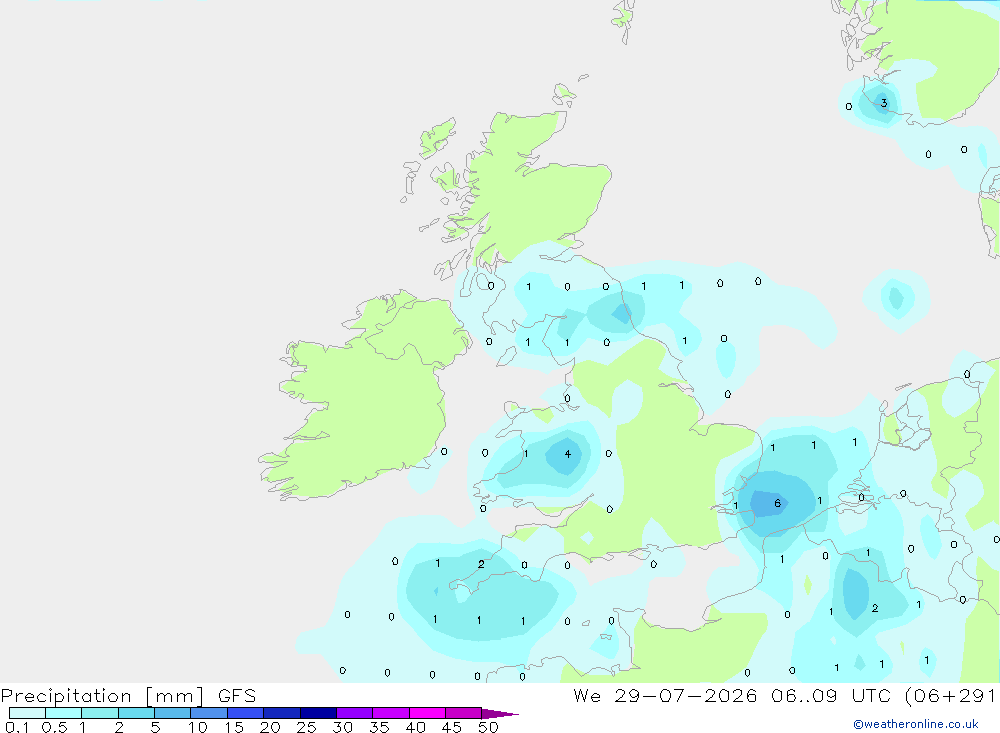Viewport: 1000px width, 733px height.
Task: Select the 30–35 mm purple legend swatch
Action: [x=354, y=713]
